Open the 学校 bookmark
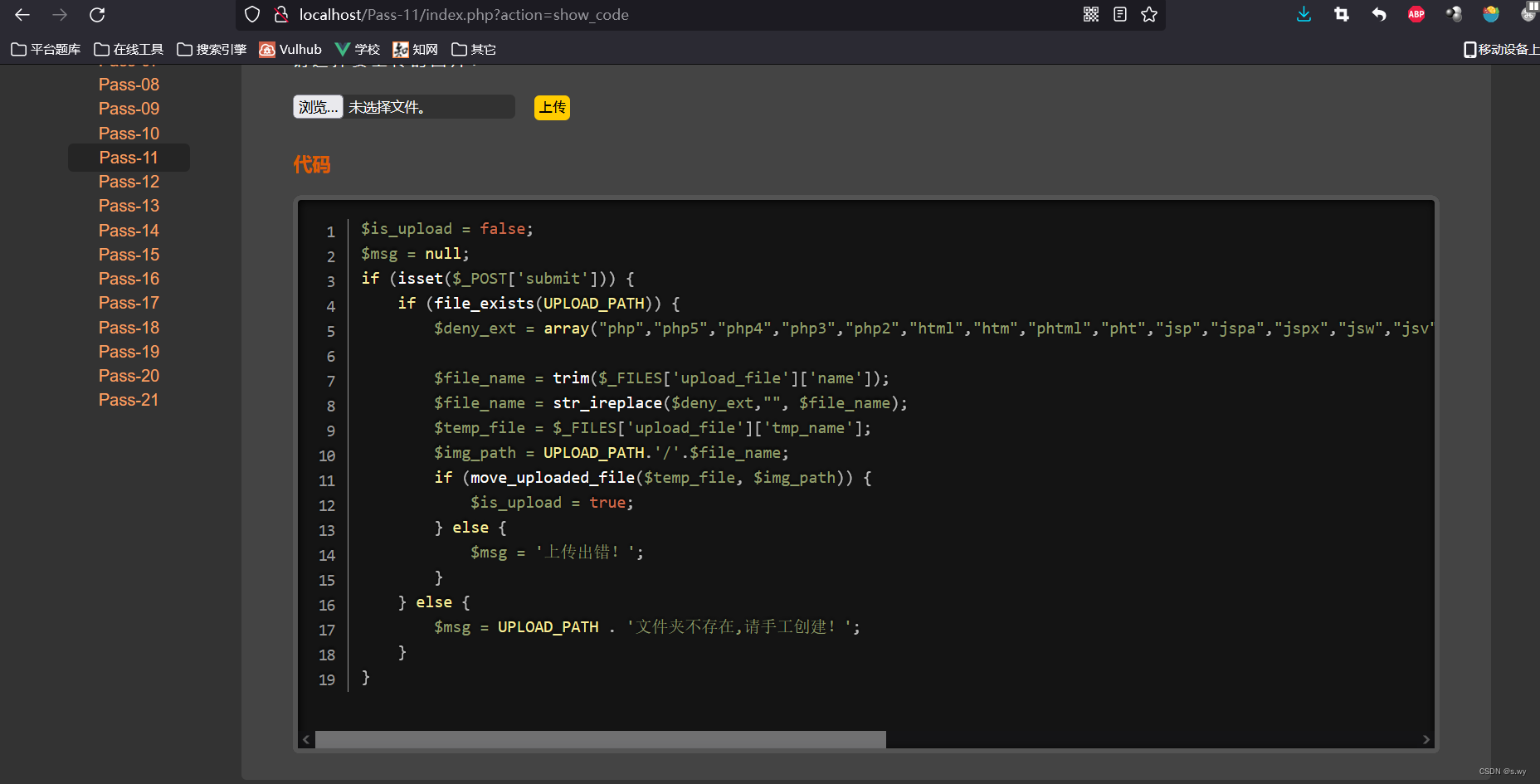 click(358, 50)
